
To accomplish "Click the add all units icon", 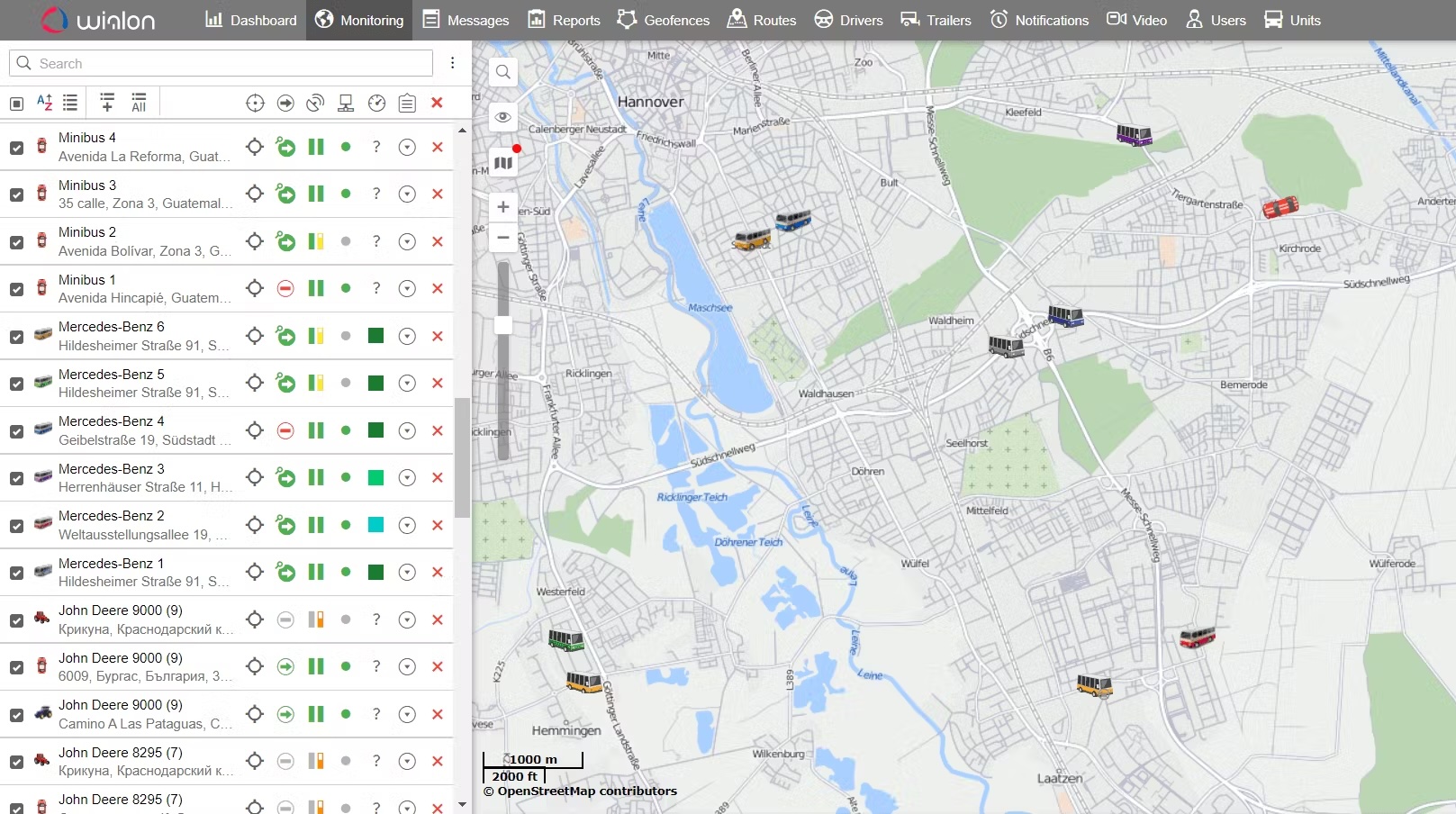I will click(139, 103).
